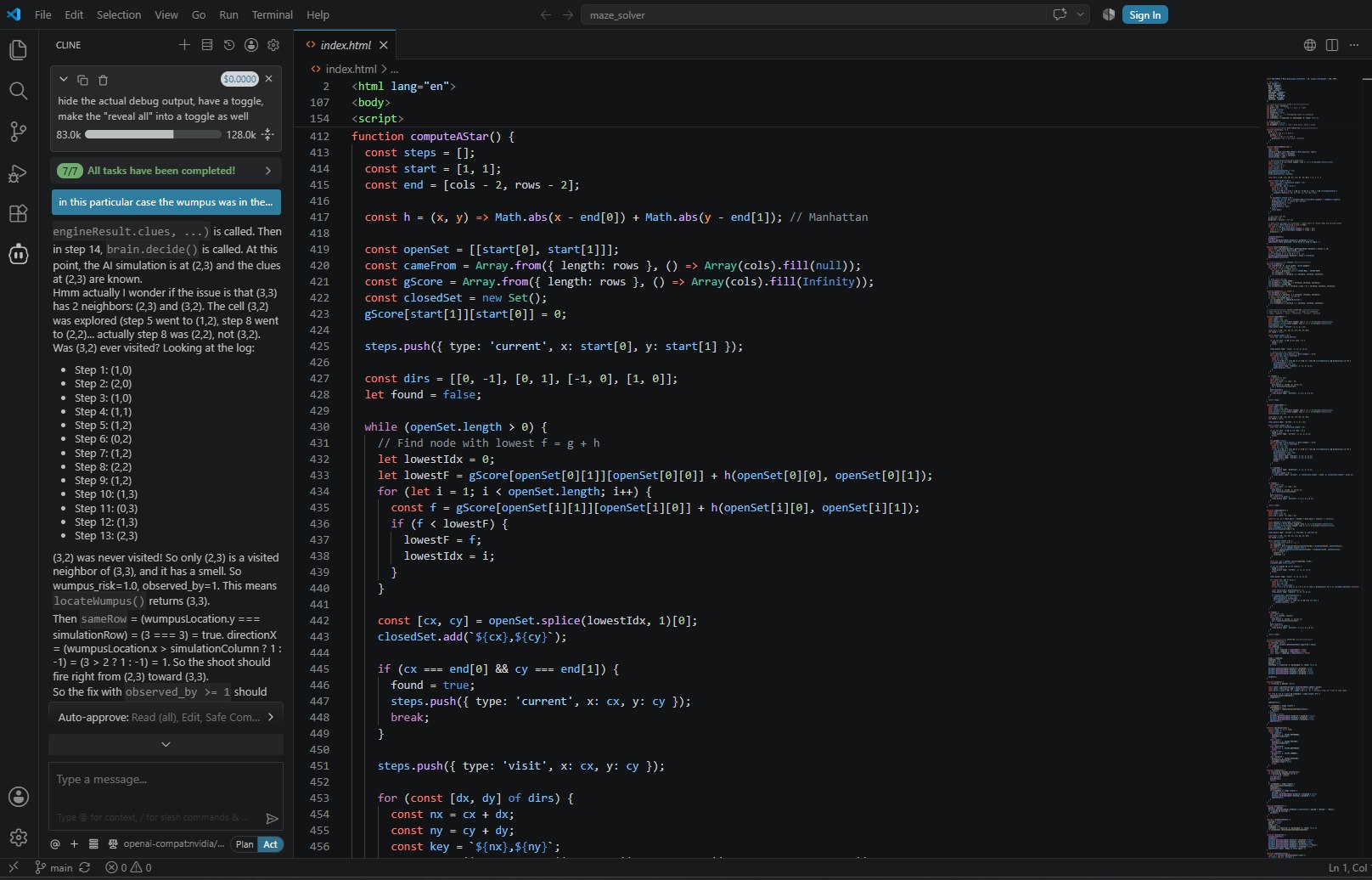Open the File menu
This screenshot has height=880, width=1372.
[43, 14]
